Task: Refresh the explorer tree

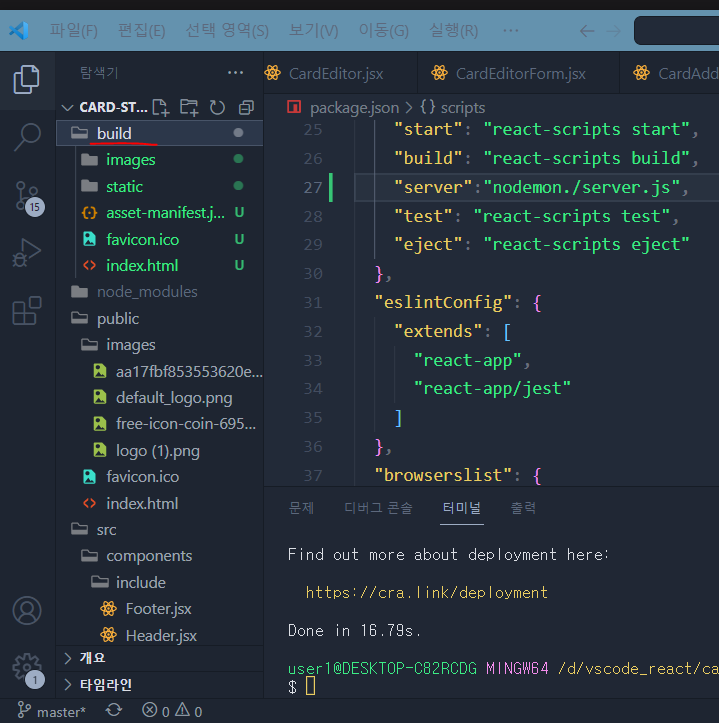Action: pyautogui.click(x=217, y=107)
